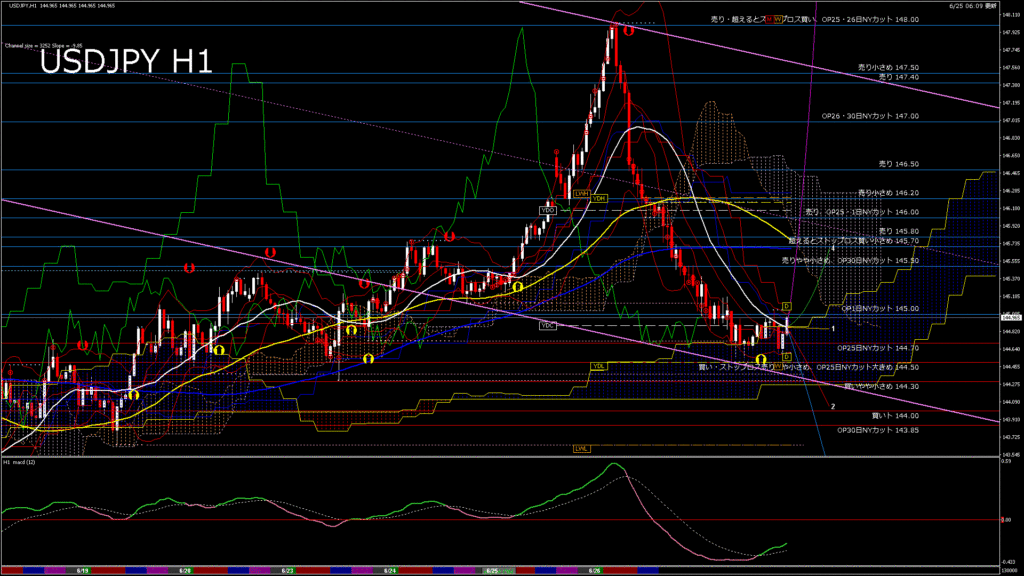The image size is (1024, 576).
Task: Click the 'OP30日NYカット 143.85' label
Action: click(878, 430)
